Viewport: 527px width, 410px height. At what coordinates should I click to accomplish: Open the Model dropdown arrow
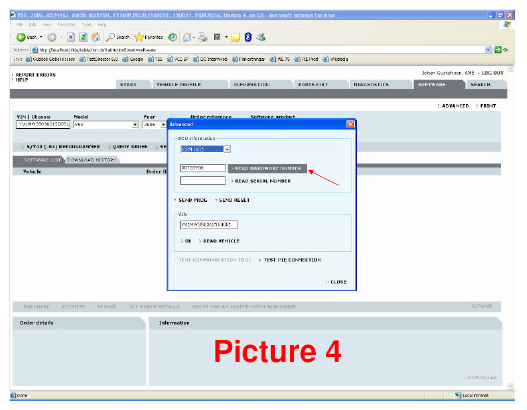tap(135, 125)
